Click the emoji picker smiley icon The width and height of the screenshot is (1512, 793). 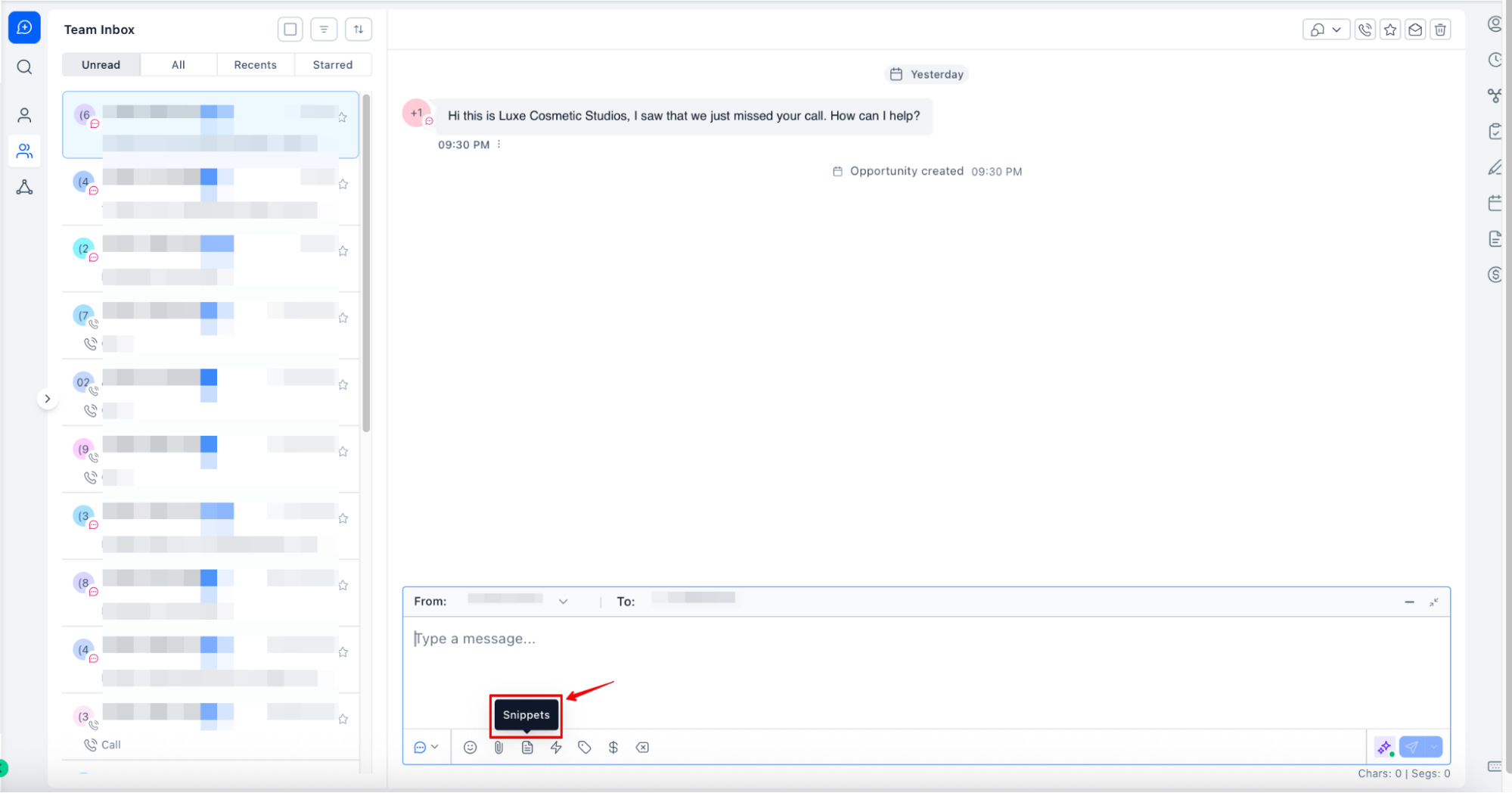point(470,748)
